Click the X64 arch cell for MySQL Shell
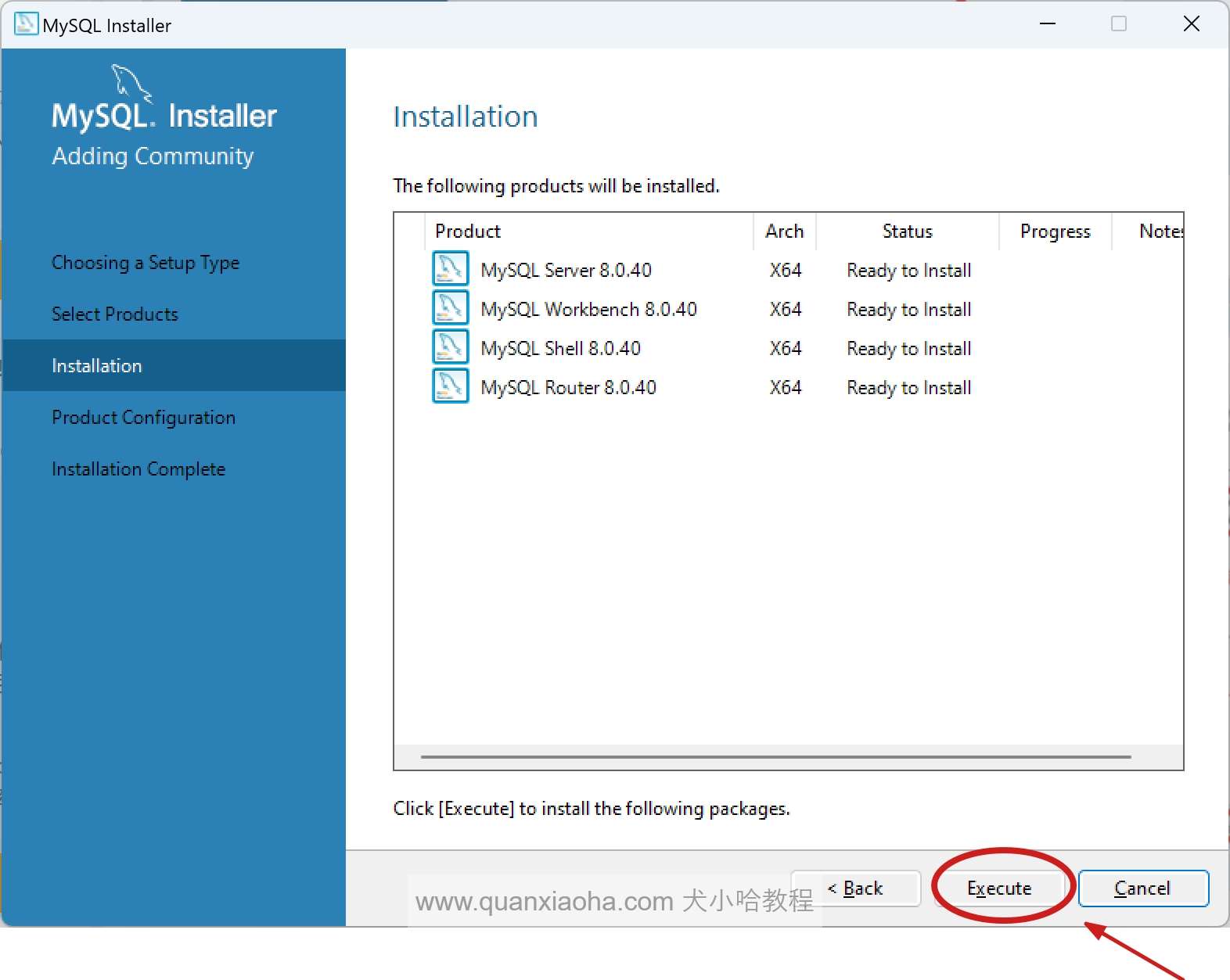1230x980 pixels. click(x=786, y=349)
